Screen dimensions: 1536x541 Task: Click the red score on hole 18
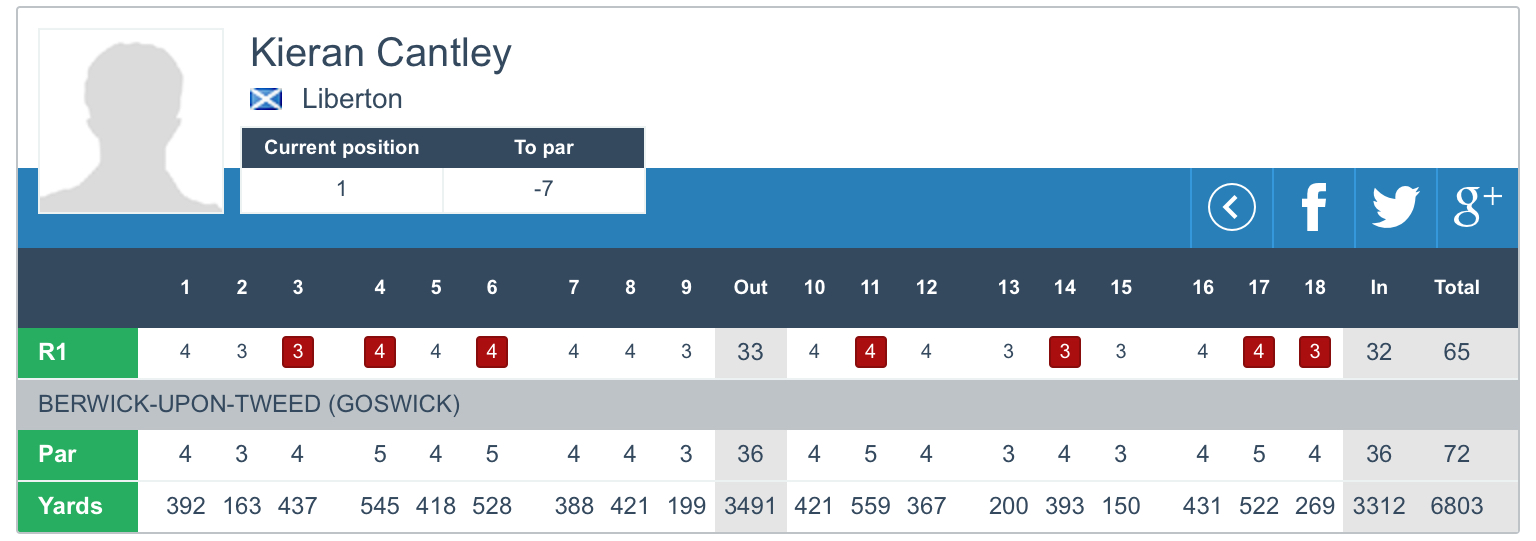[x=1315, y=352]
